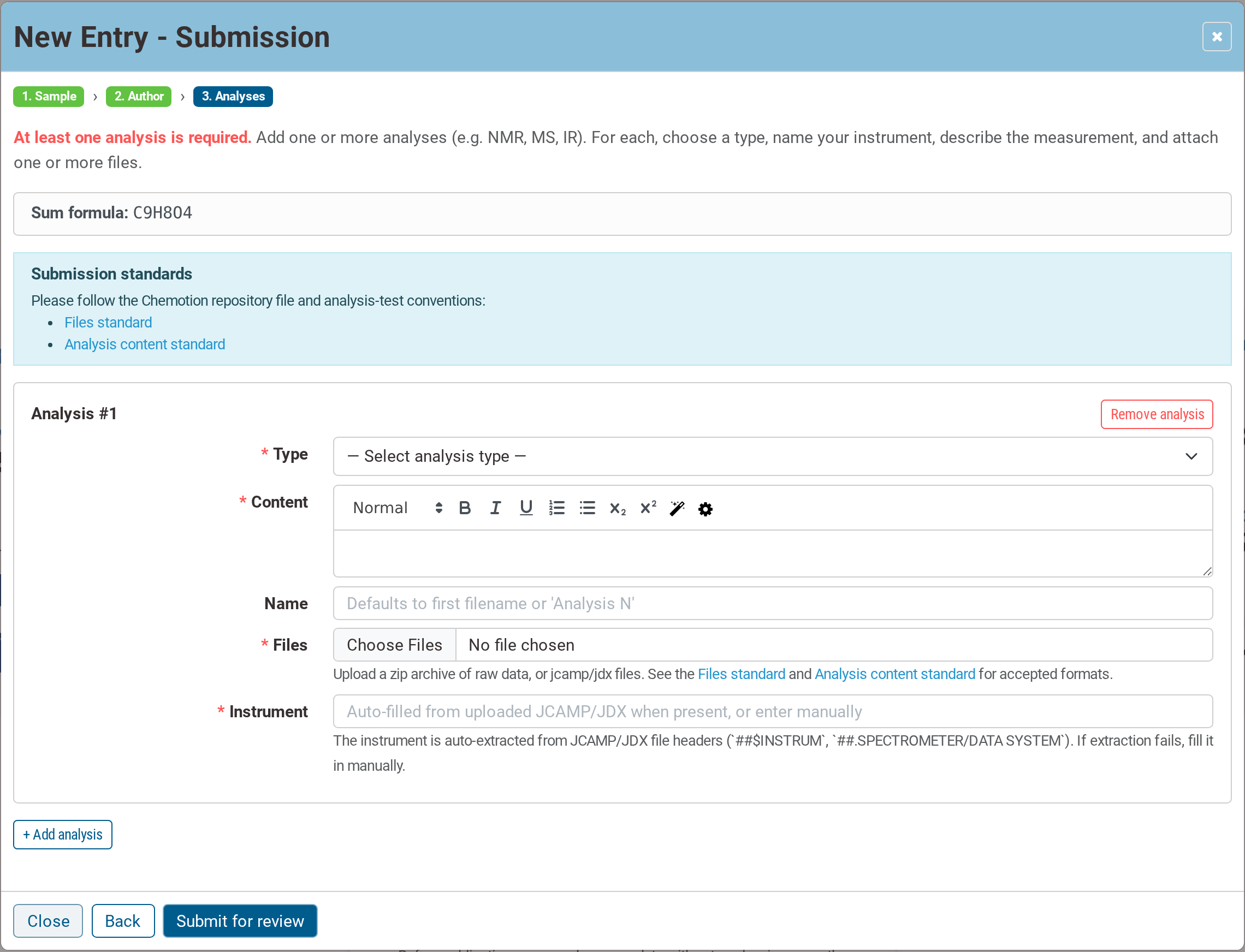This screenshot has height=952, width=1245.
Task: Insert ordered numbered list
Action: coord(556,508)
